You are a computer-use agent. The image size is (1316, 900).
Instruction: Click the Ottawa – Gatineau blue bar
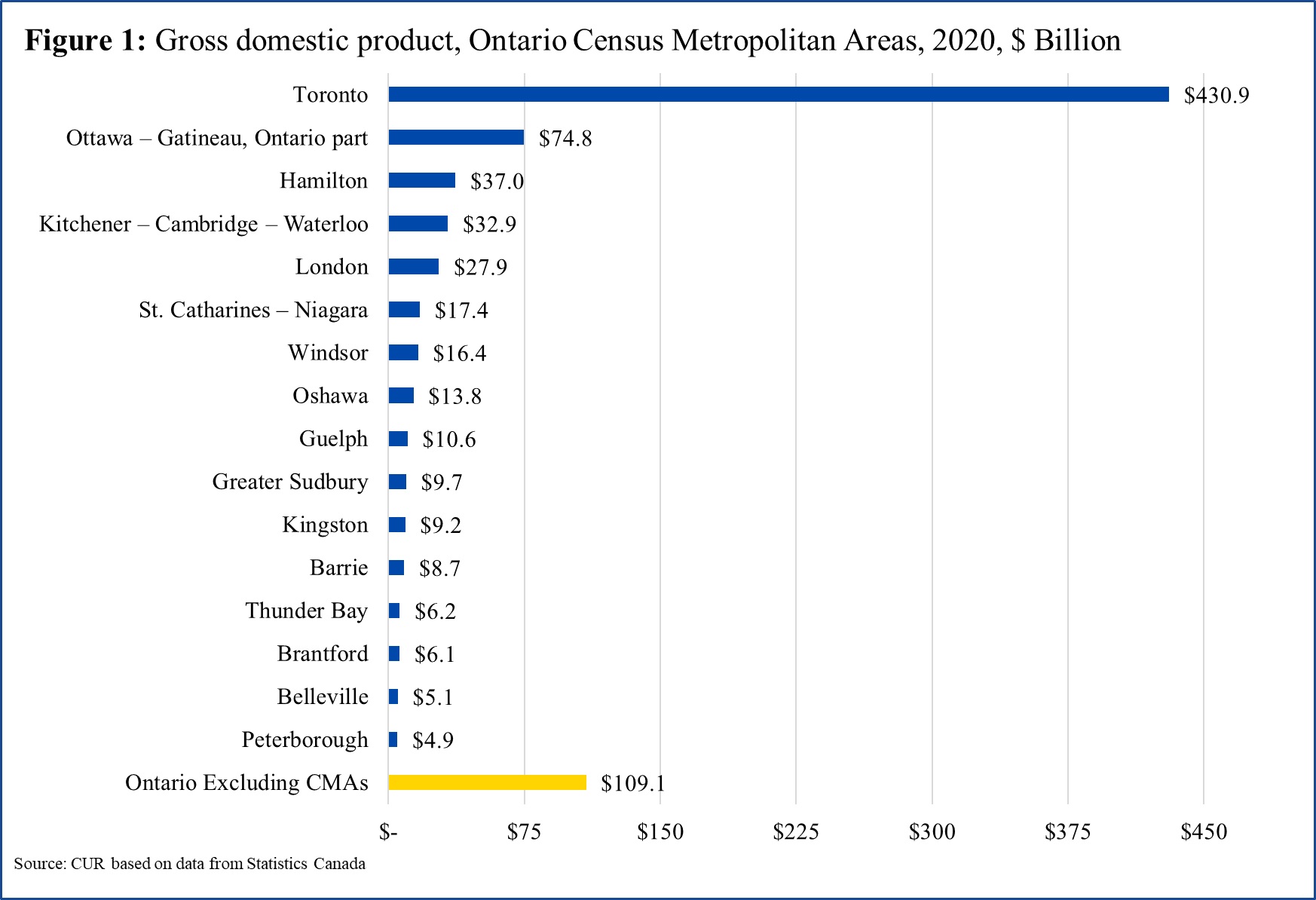click(456, 137)
